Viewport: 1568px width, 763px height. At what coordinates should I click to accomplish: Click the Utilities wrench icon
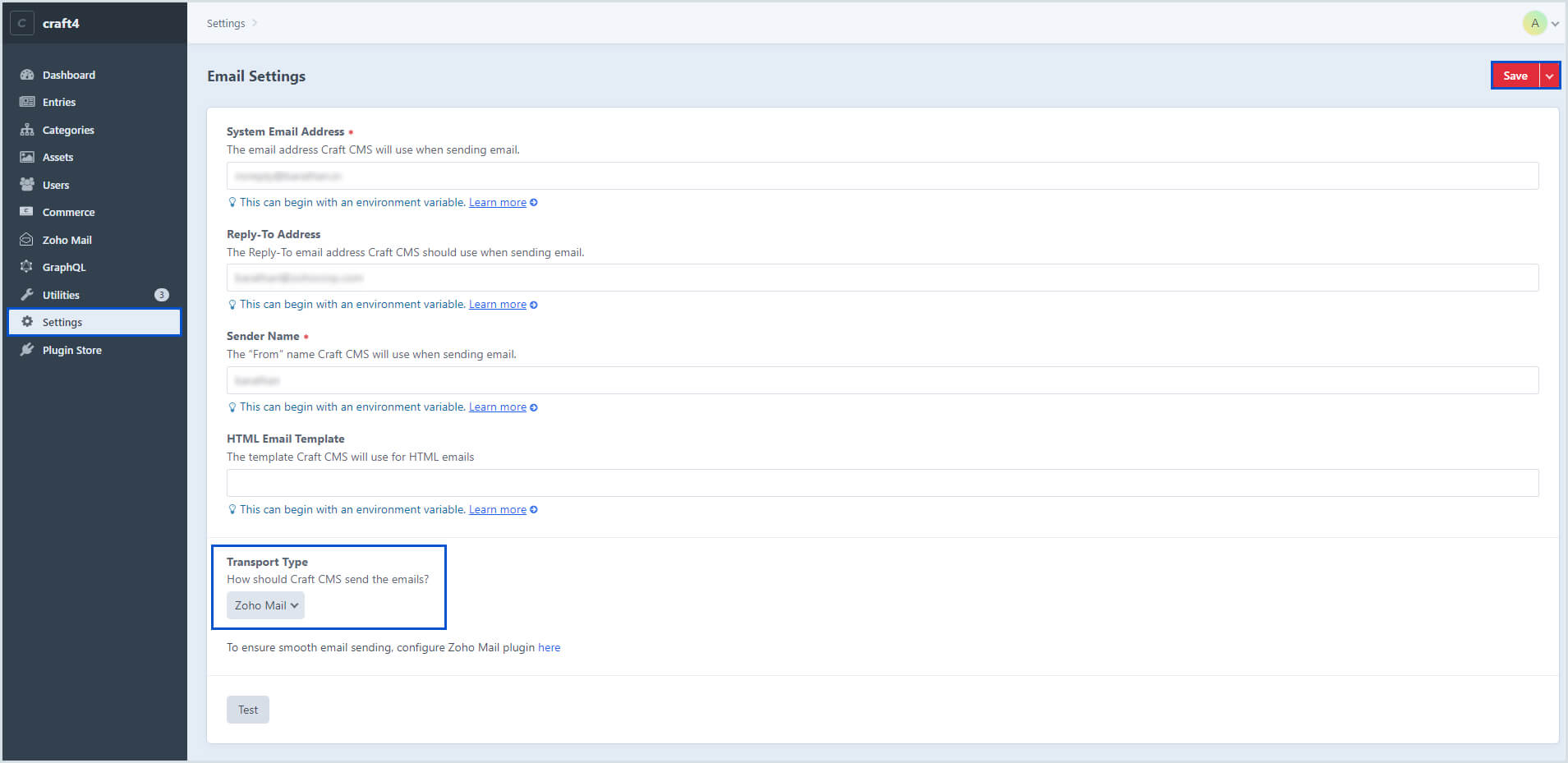point(27,295)
